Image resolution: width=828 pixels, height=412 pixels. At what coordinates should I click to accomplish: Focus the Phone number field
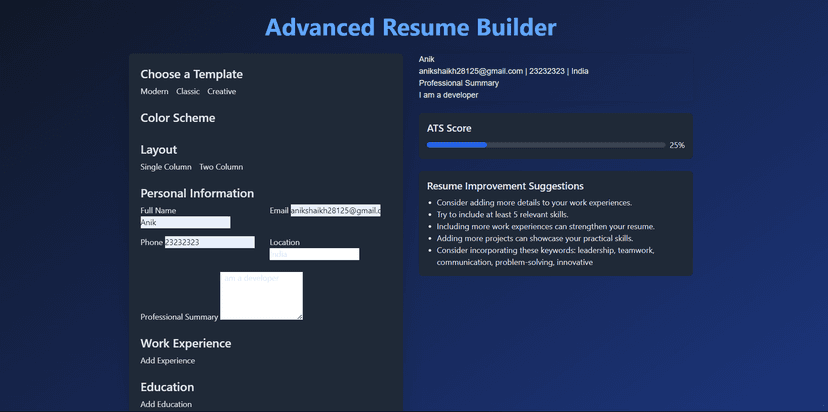[x=210, y=242]
